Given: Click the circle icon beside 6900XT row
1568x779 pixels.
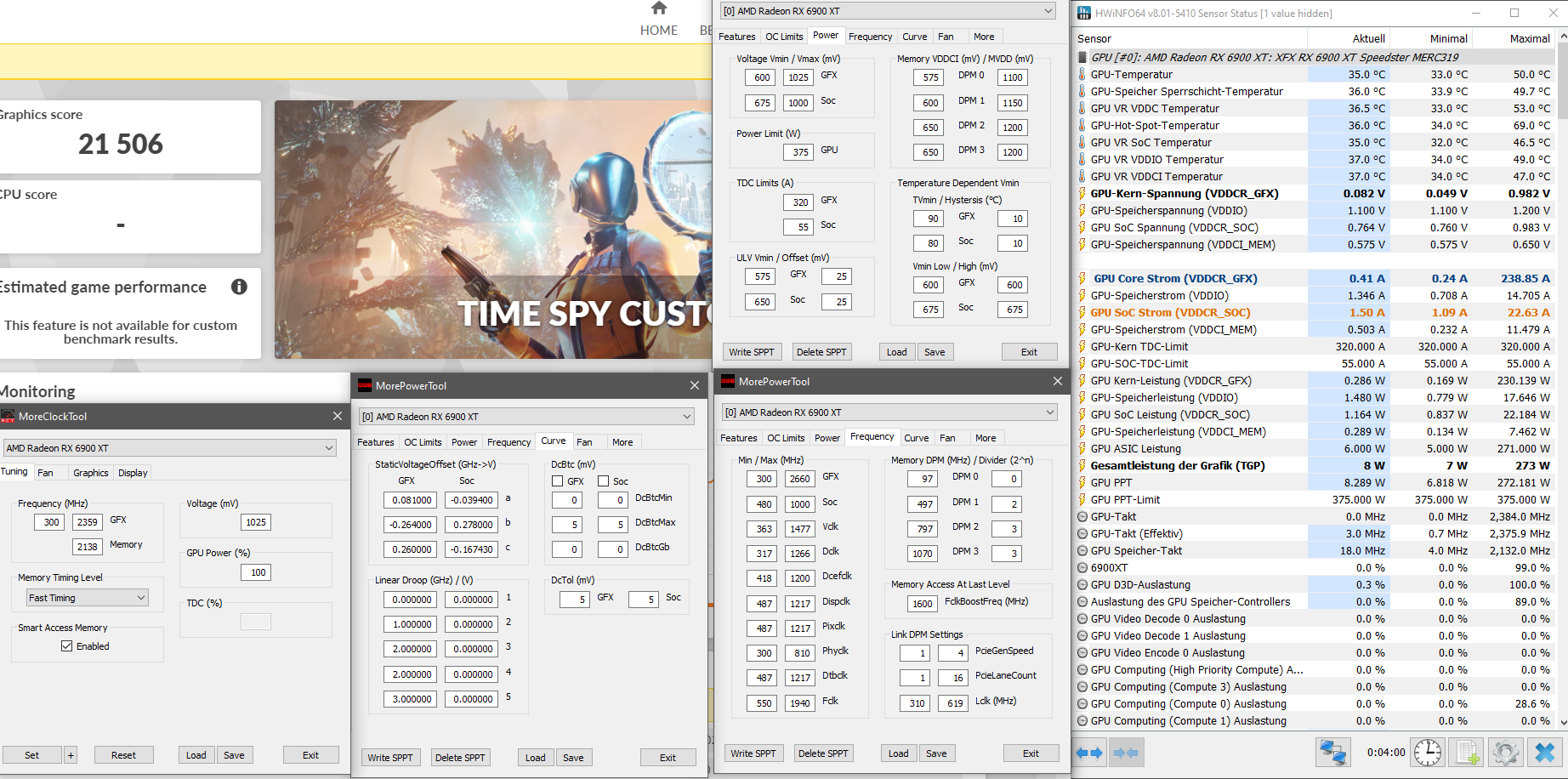Looking at the screenshot, I should click(x=1082, y=567).
